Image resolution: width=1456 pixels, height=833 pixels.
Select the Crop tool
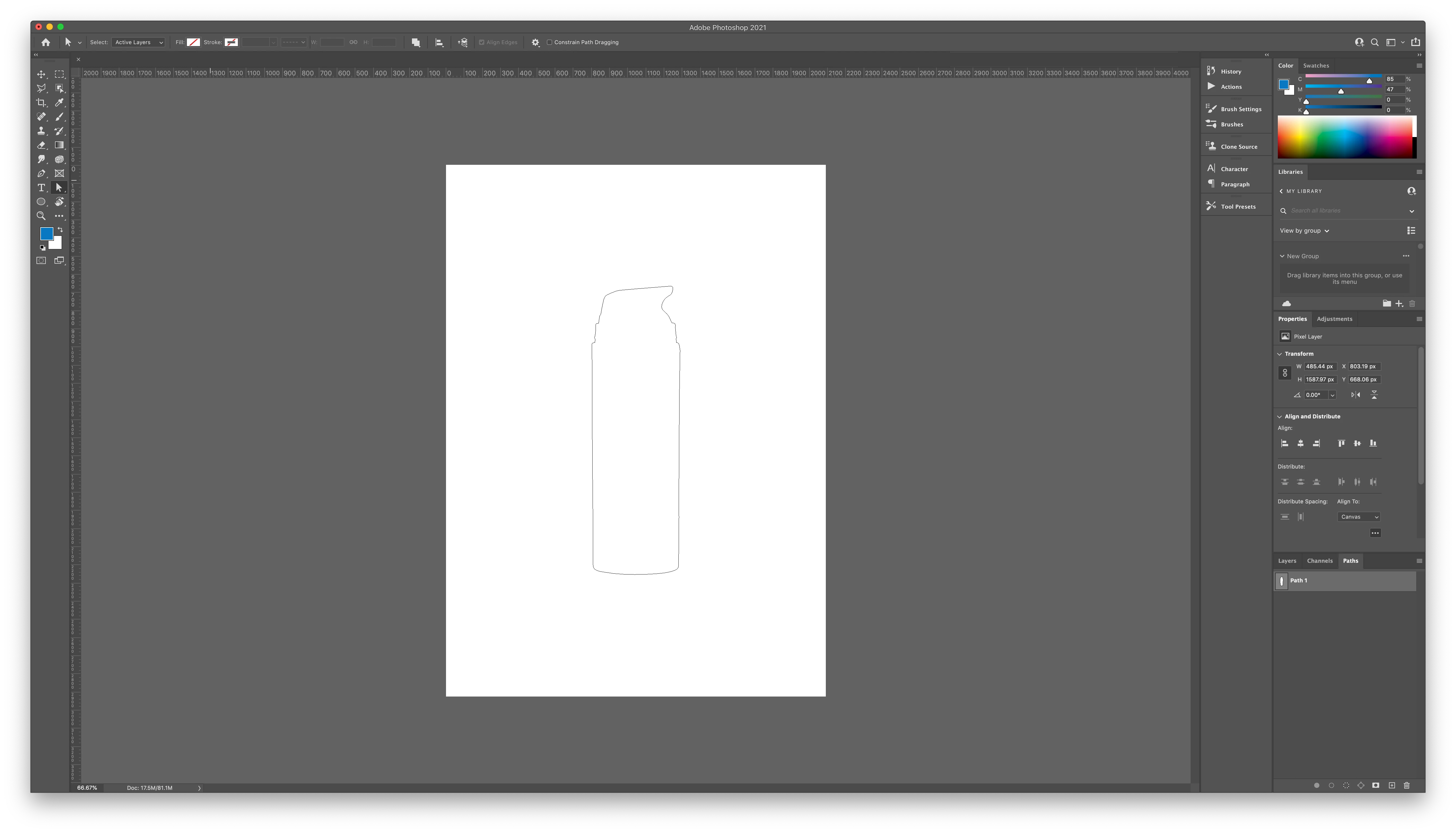(x=41, y=102)
